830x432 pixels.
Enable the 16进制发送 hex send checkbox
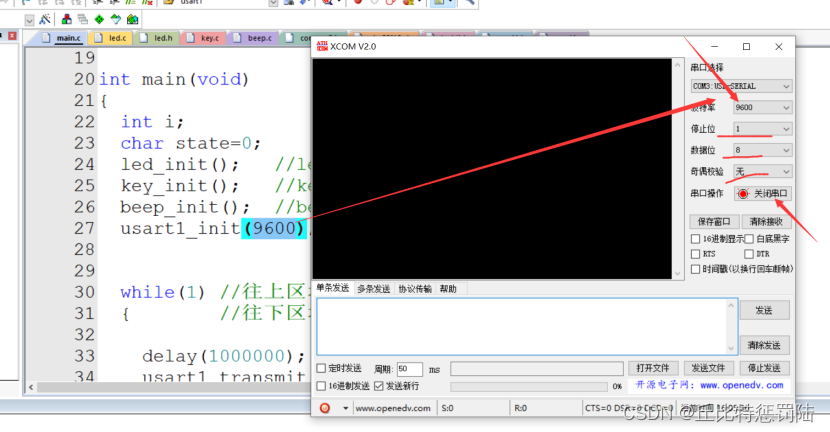coord(321,386)
